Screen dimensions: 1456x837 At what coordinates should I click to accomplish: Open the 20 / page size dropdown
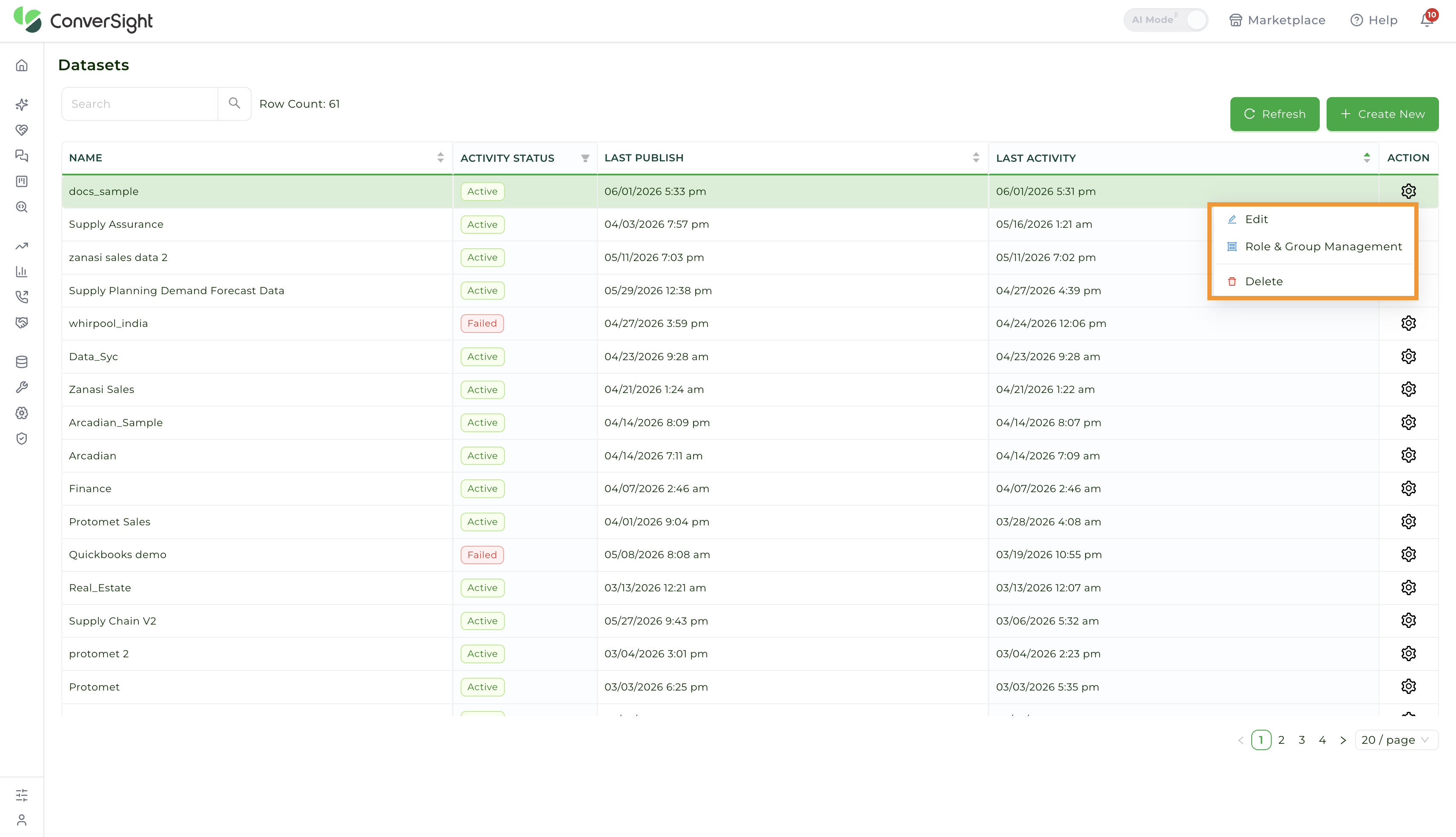[x=1396, y=740]
